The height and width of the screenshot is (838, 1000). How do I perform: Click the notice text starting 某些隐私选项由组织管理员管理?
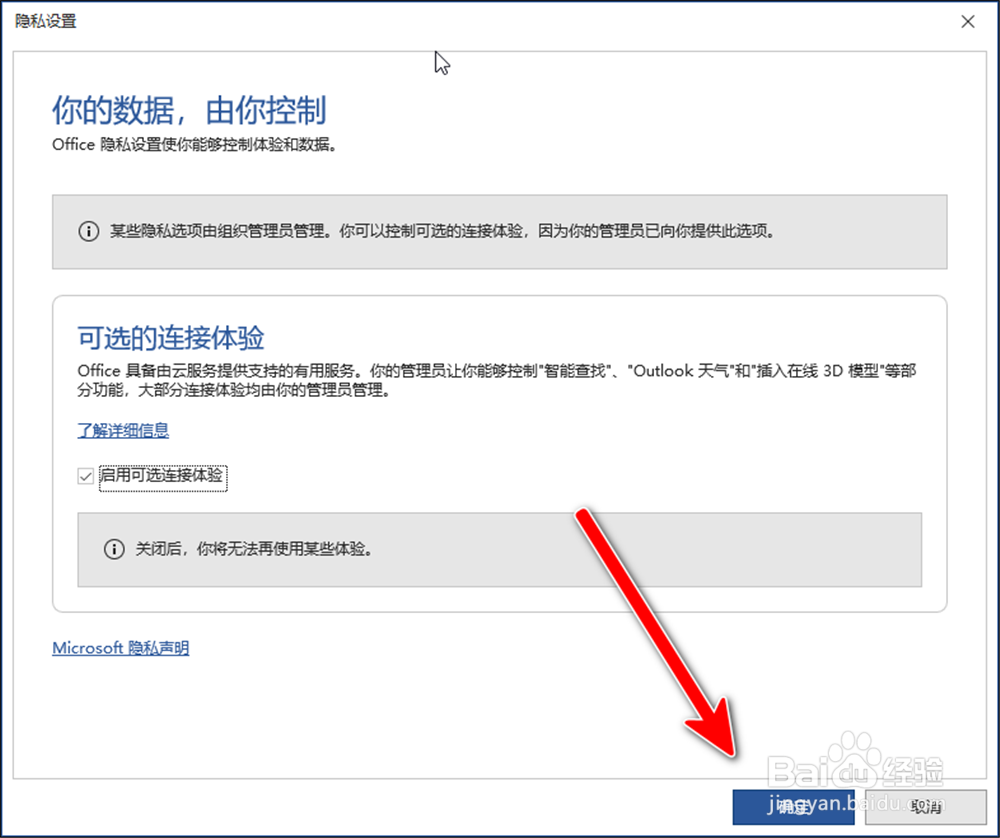pyautogui.click(x=443, y=231)
